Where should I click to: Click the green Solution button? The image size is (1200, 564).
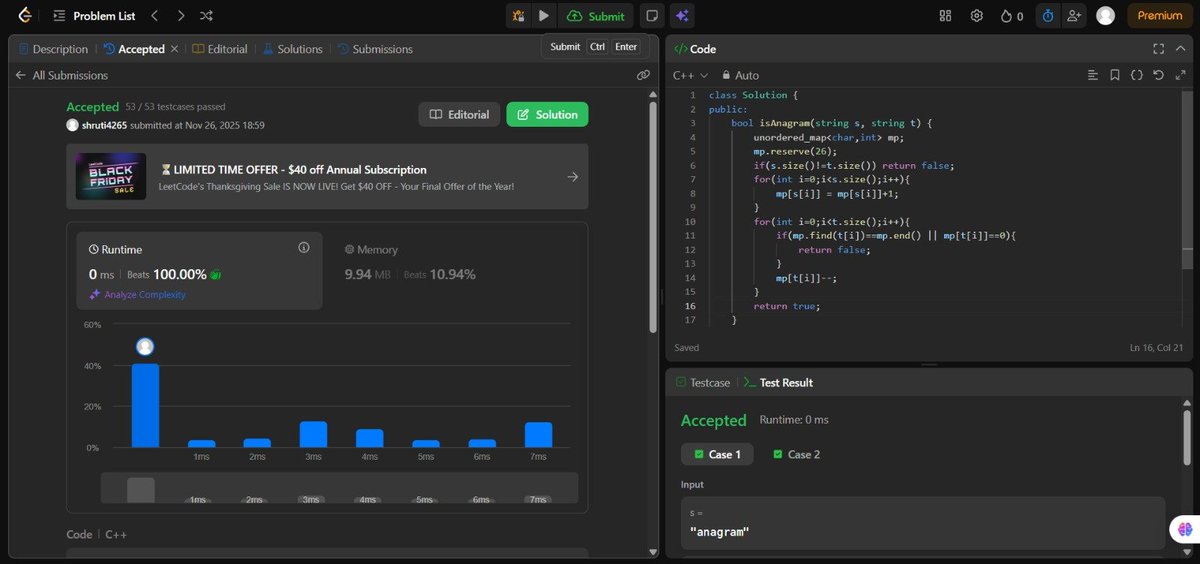(x=547, y=115)
